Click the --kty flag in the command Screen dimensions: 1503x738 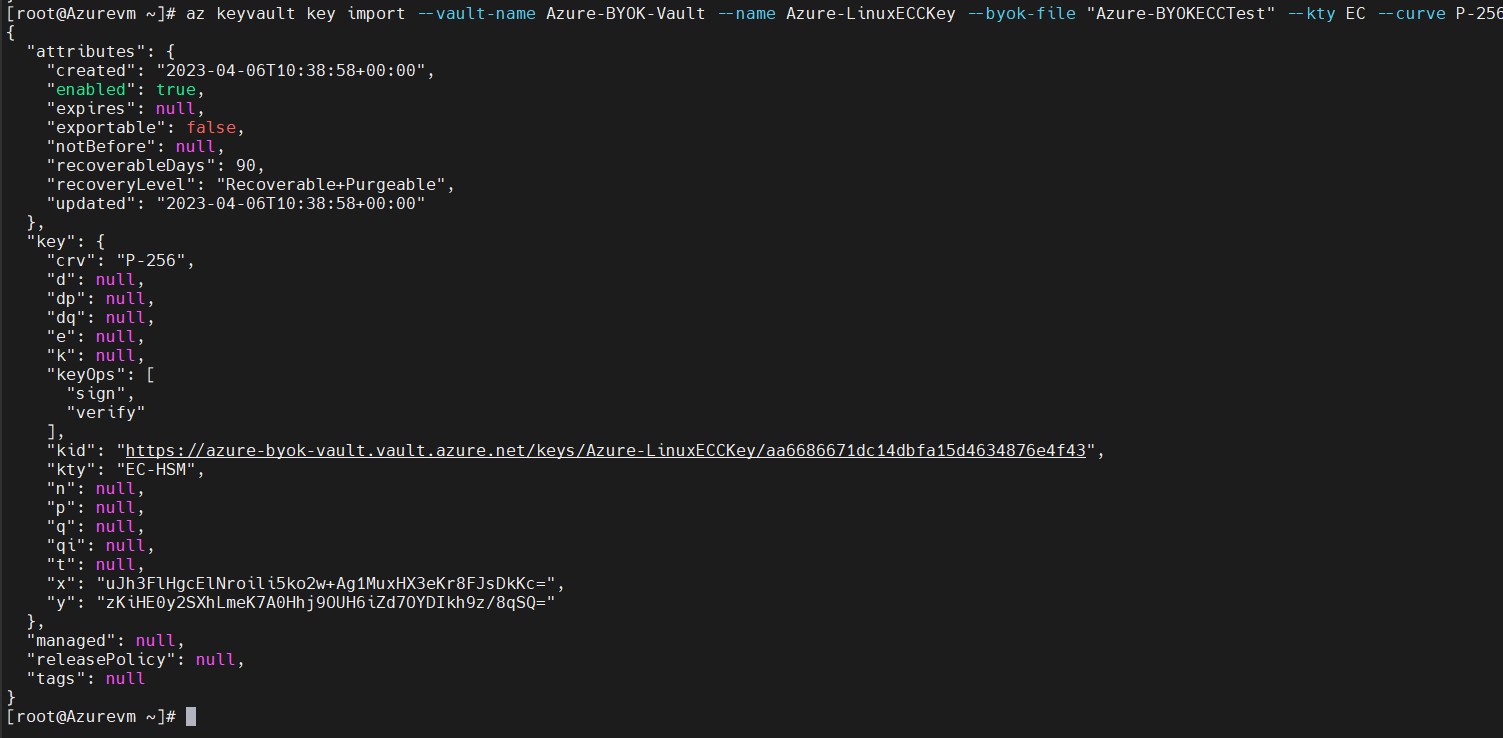coord(1311,14)
